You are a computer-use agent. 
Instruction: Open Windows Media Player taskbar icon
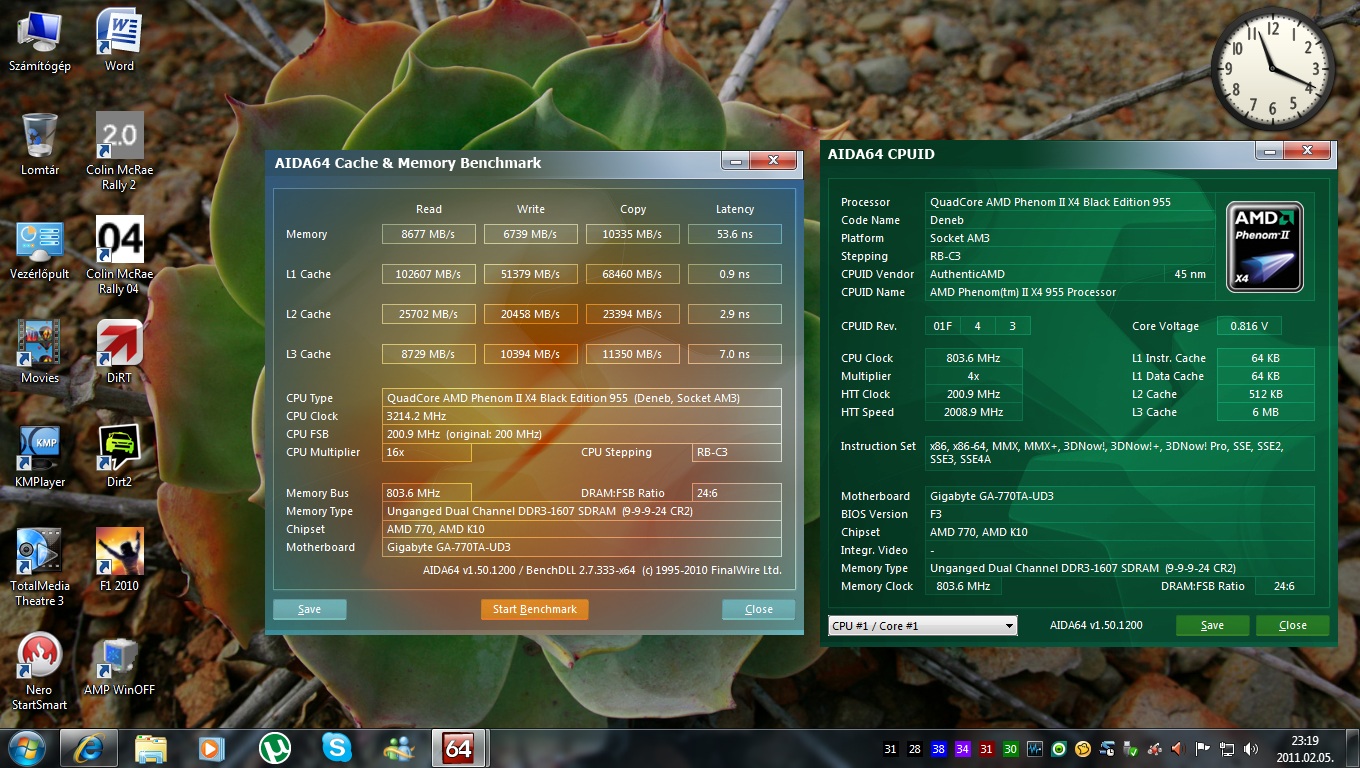(x=211, y=748)
